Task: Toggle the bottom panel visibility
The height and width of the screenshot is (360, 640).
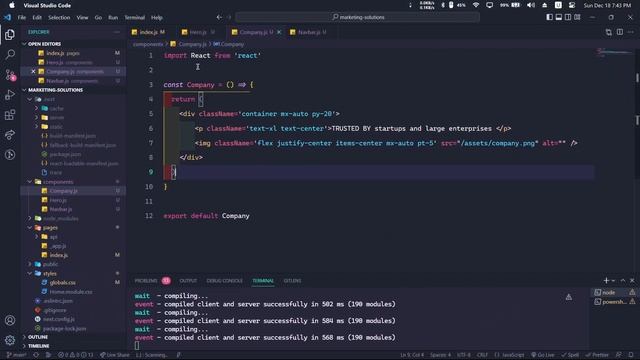Action: (x=558, y=17)
